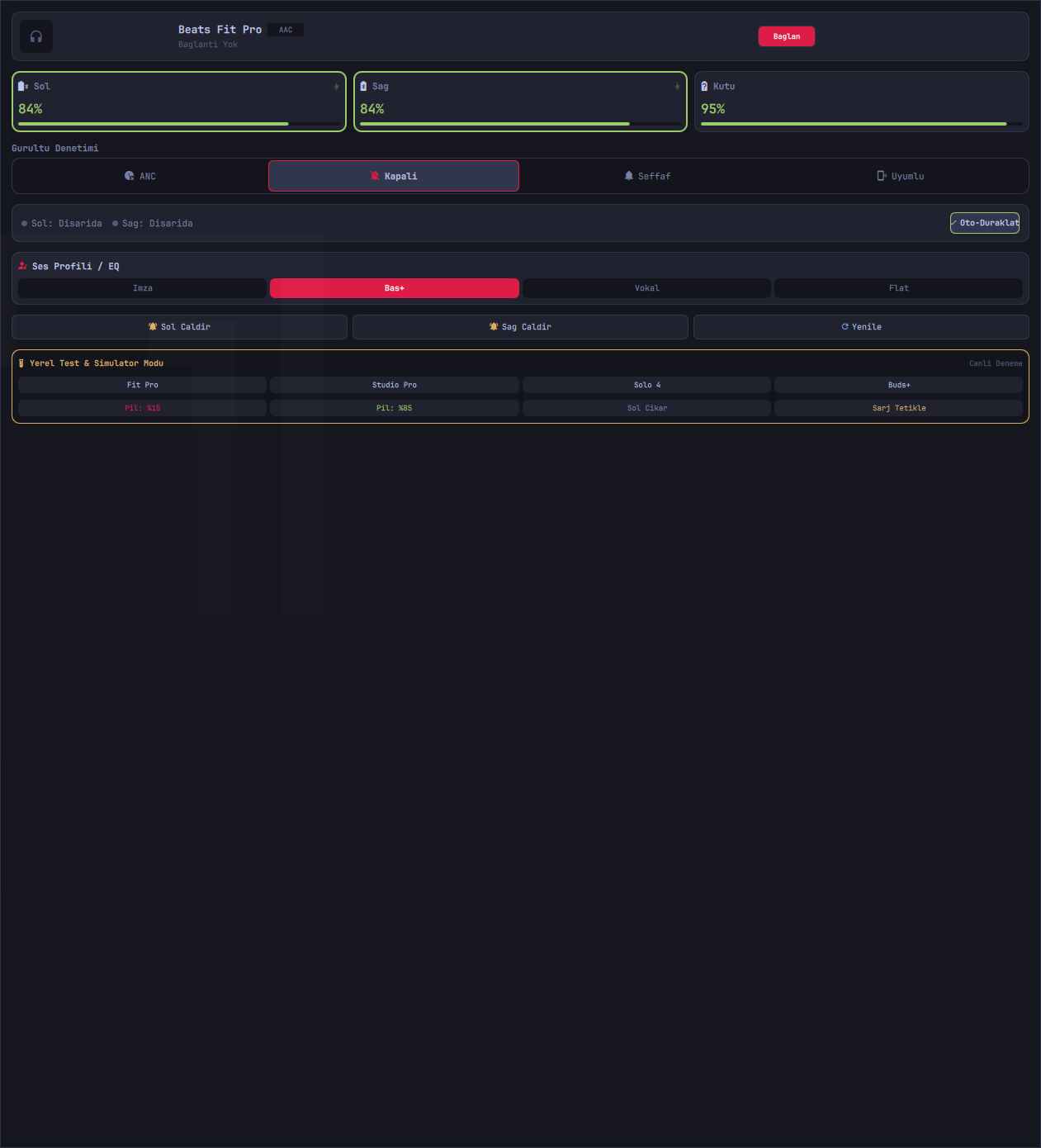Click the Sol status dot indicator

point(24,224)
